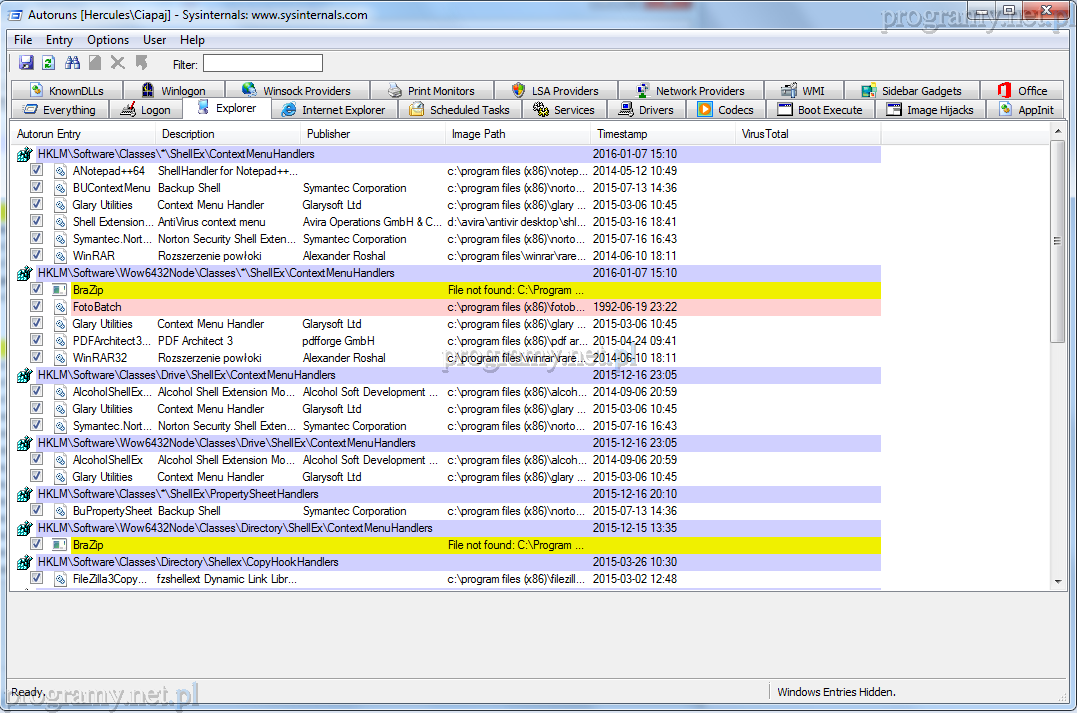Open the Entry menu
This screenshot has height=713, width=1077.
pos(59,40)
